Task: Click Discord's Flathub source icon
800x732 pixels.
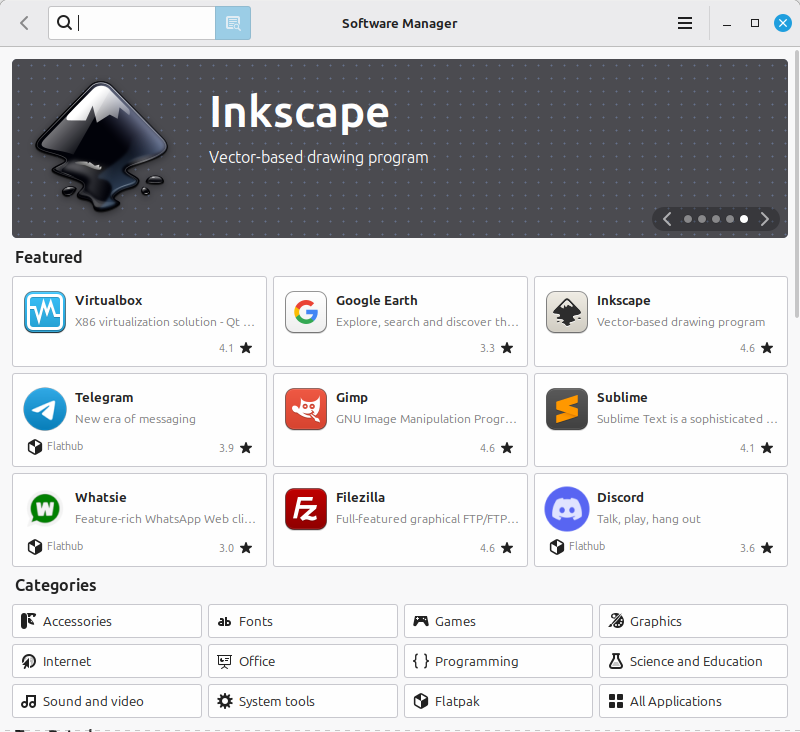Action: point(557,546)
